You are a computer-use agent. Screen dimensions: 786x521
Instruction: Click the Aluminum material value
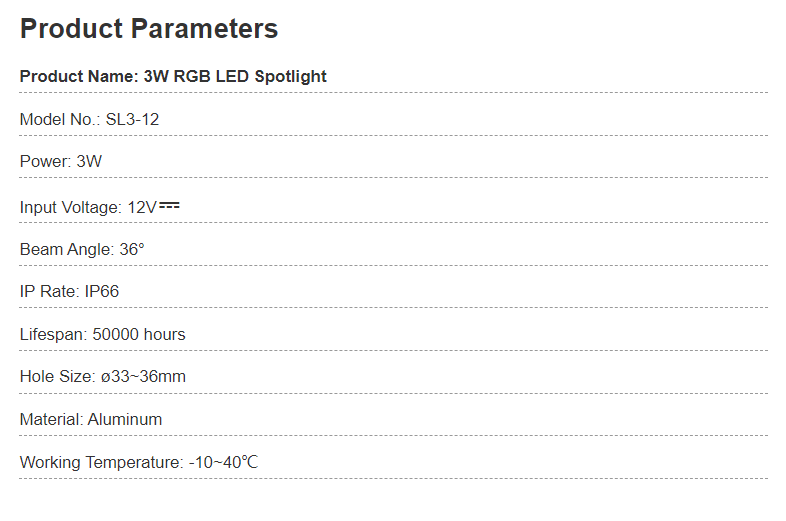[x=125, y=420]
